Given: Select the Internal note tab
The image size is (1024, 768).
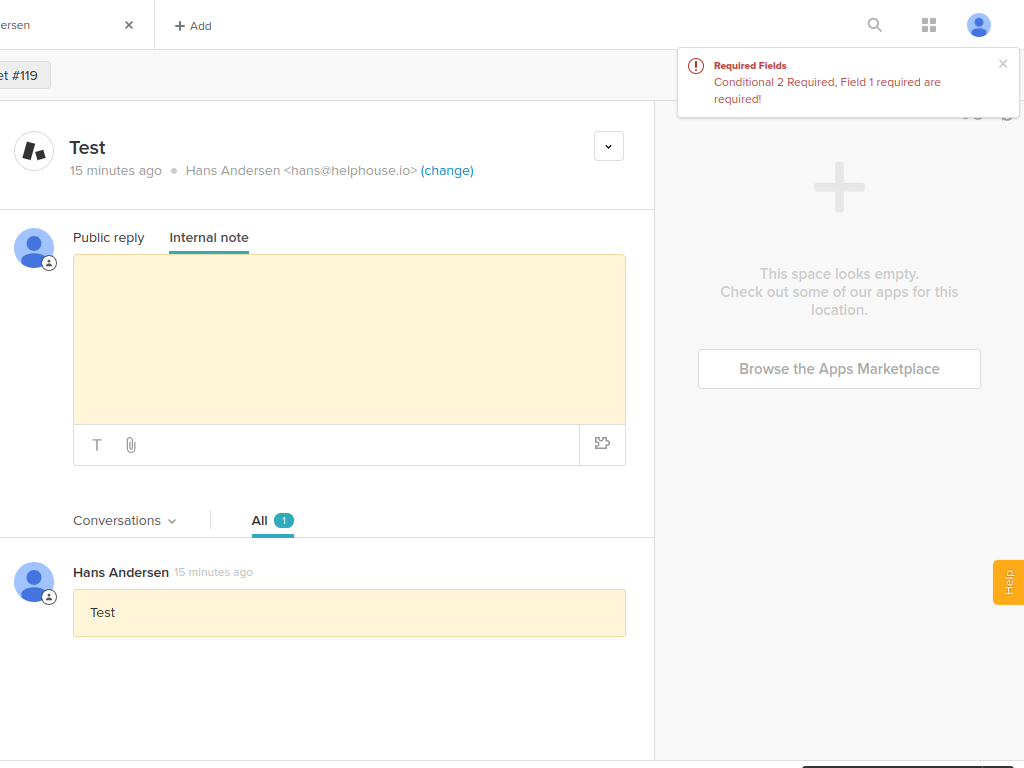Looking at the screenshot, I should [x=209, y=238].
